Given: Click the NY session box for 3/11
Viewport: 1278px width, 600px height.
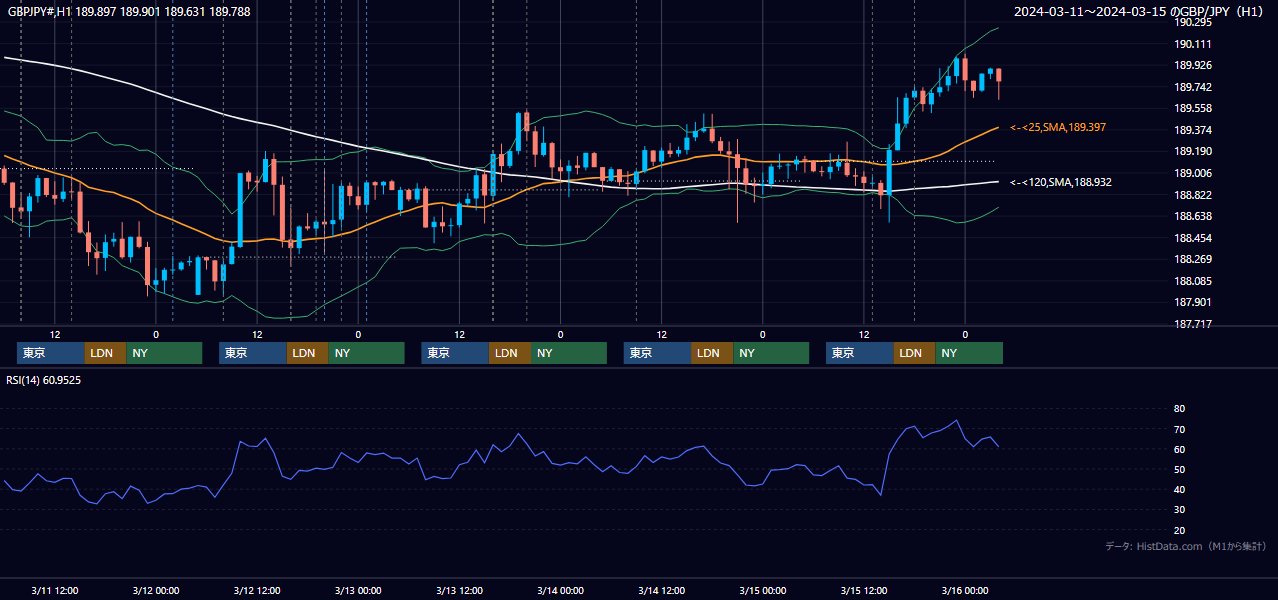Looking at the screenshot, I should [164, 353].
